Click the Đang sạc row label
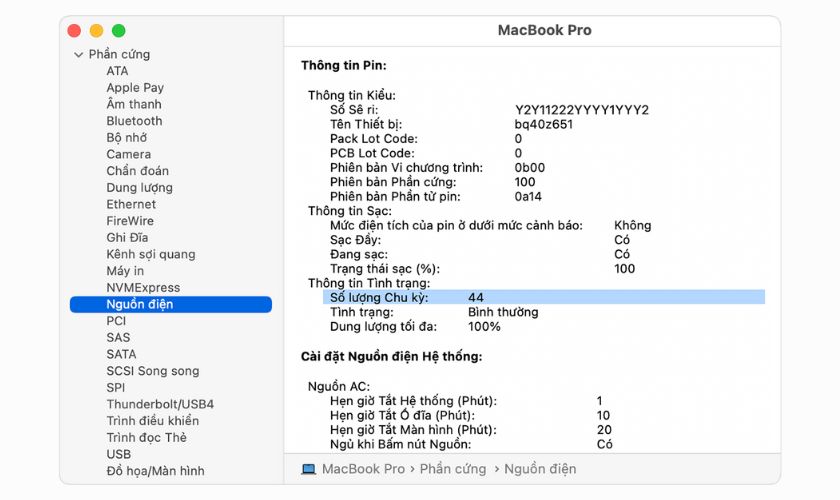This screenshot has height=500, width=840. click(359, 255)
